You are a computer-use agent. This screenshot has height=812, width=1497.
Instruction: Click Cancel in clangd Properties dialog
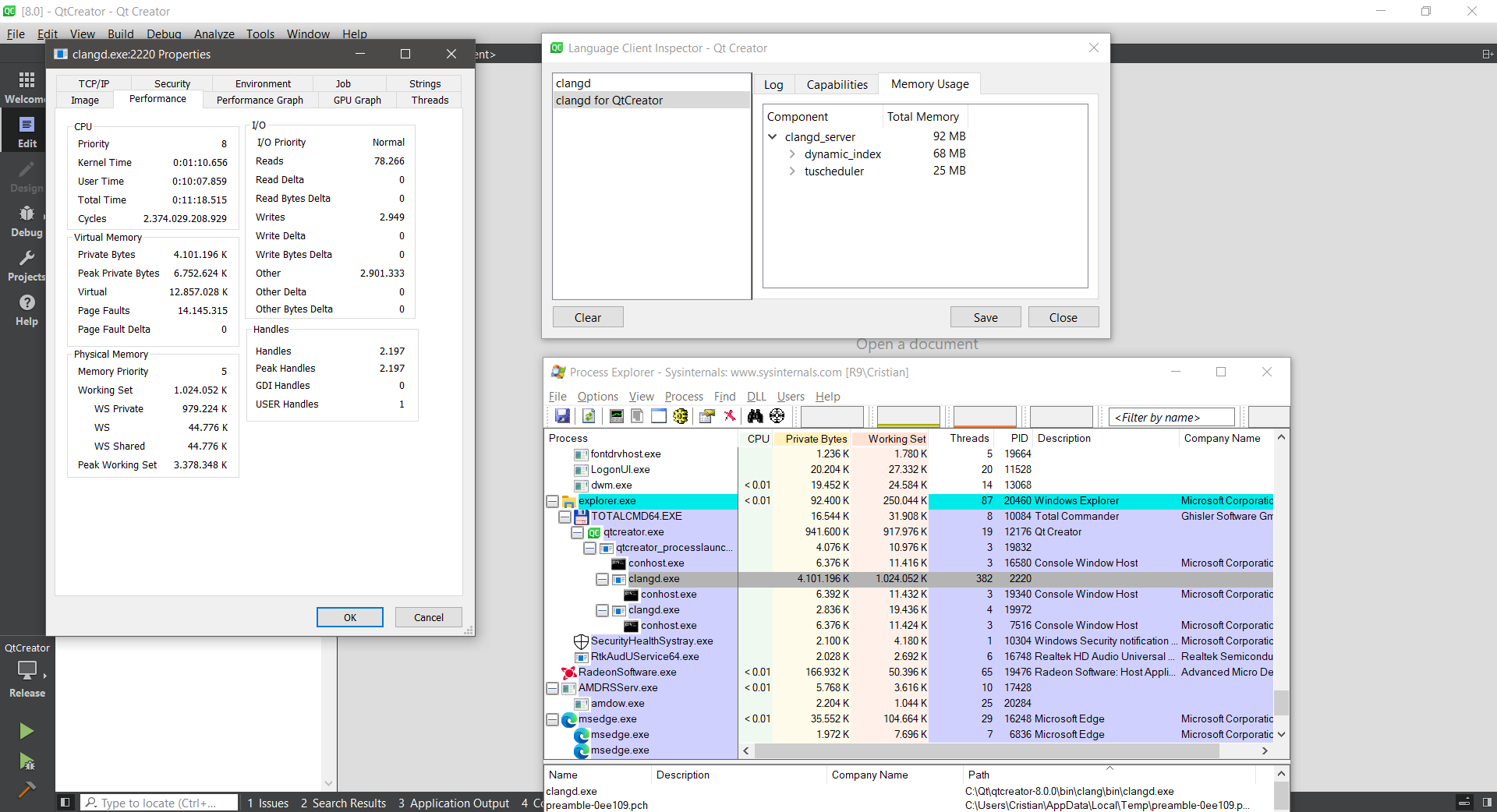(x=429, y=617)
